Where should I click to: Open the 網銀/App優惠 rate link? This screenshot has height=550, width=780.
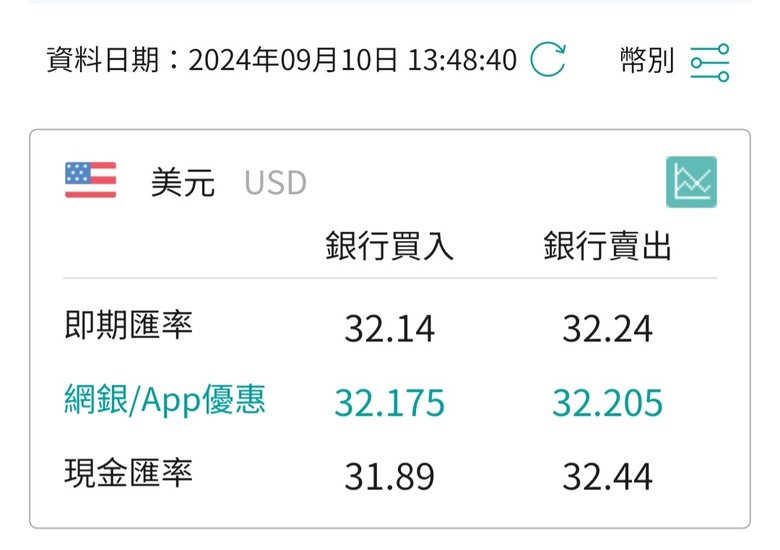click(x=165, y=400)
